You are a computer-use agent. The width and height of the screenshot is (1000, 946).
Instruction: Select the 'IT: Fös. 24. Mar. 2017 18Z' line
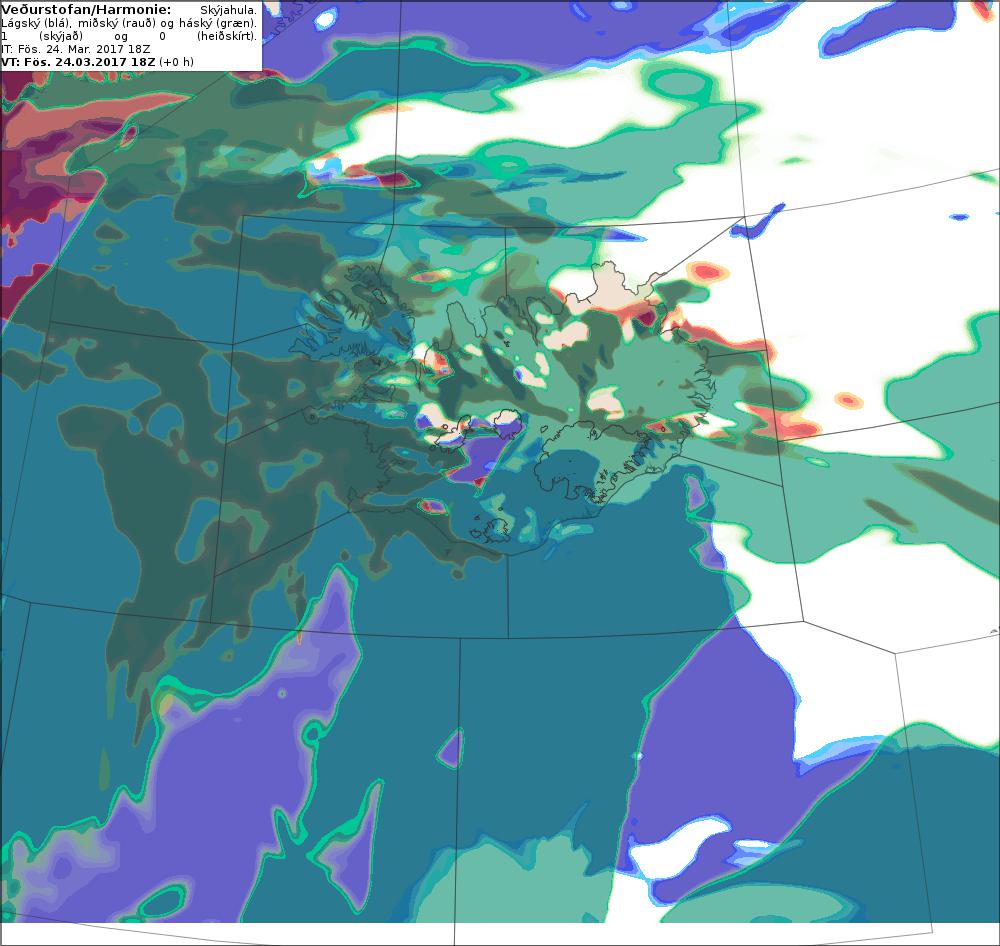(x=78, y=49)
